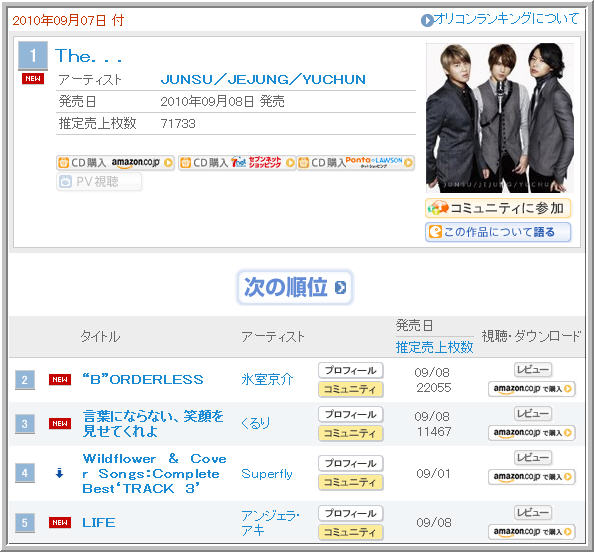Buy the CD via the amazon.co.jp button

point(116,163)
